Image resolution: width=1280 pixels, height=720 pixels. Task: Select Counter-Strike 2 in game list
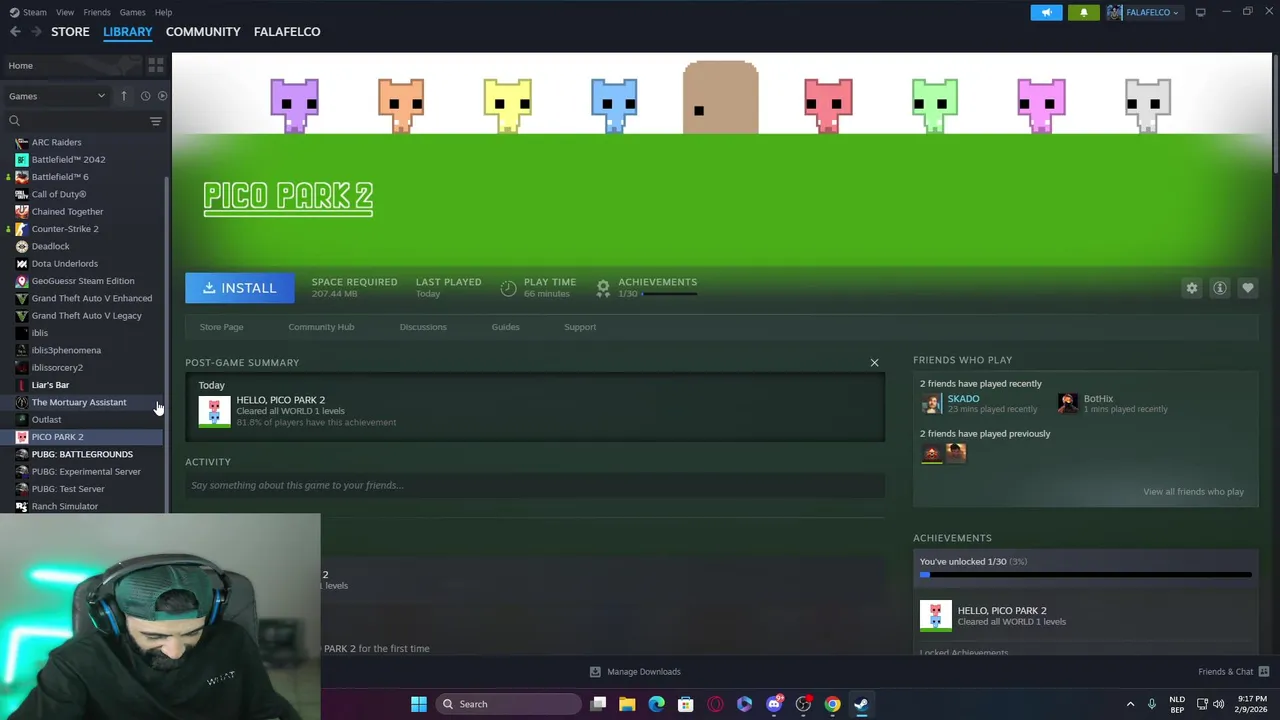click(x=84, y=229)
